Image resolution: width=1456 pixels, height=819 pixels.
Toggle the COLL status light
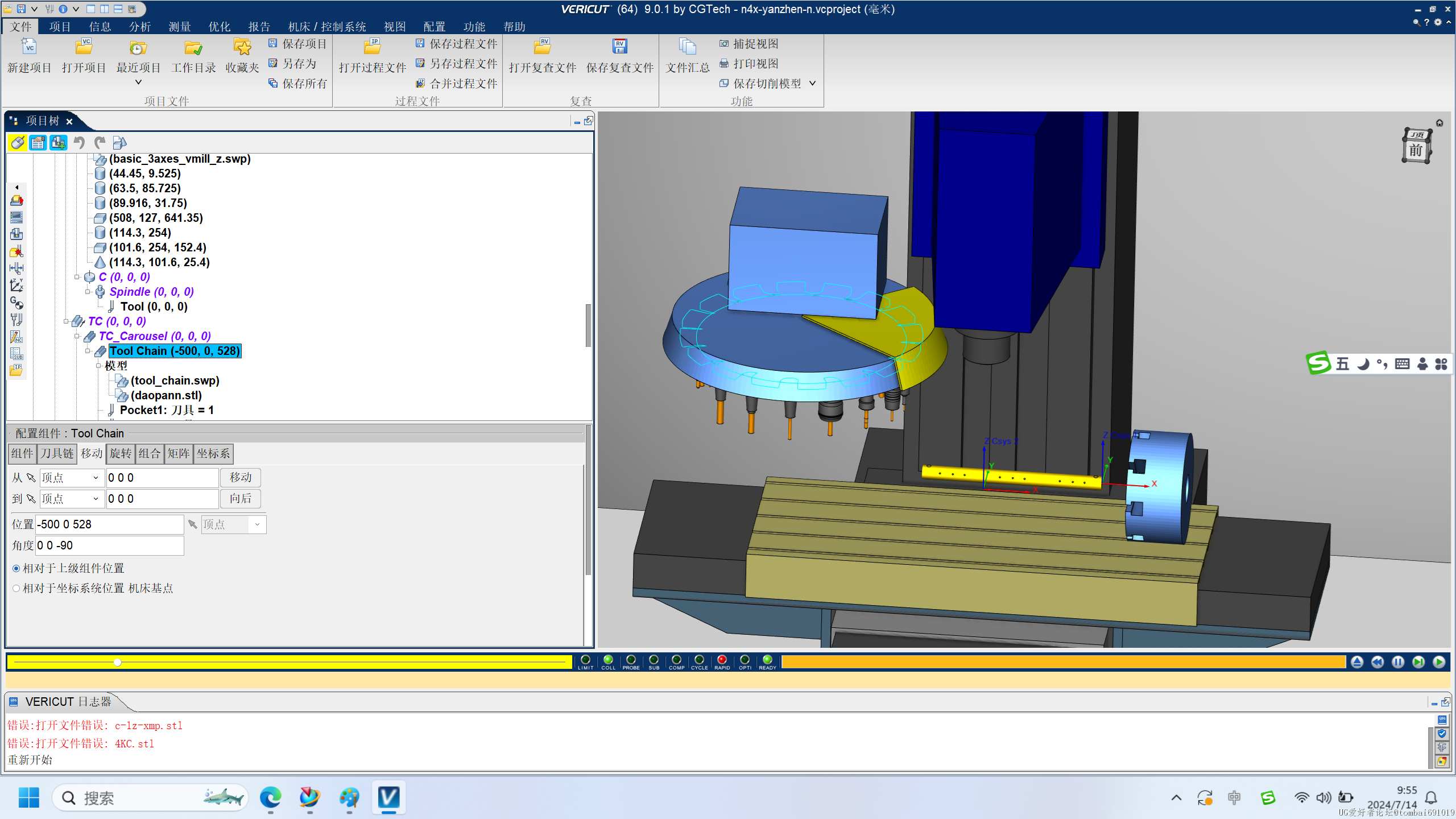[608, 660]
